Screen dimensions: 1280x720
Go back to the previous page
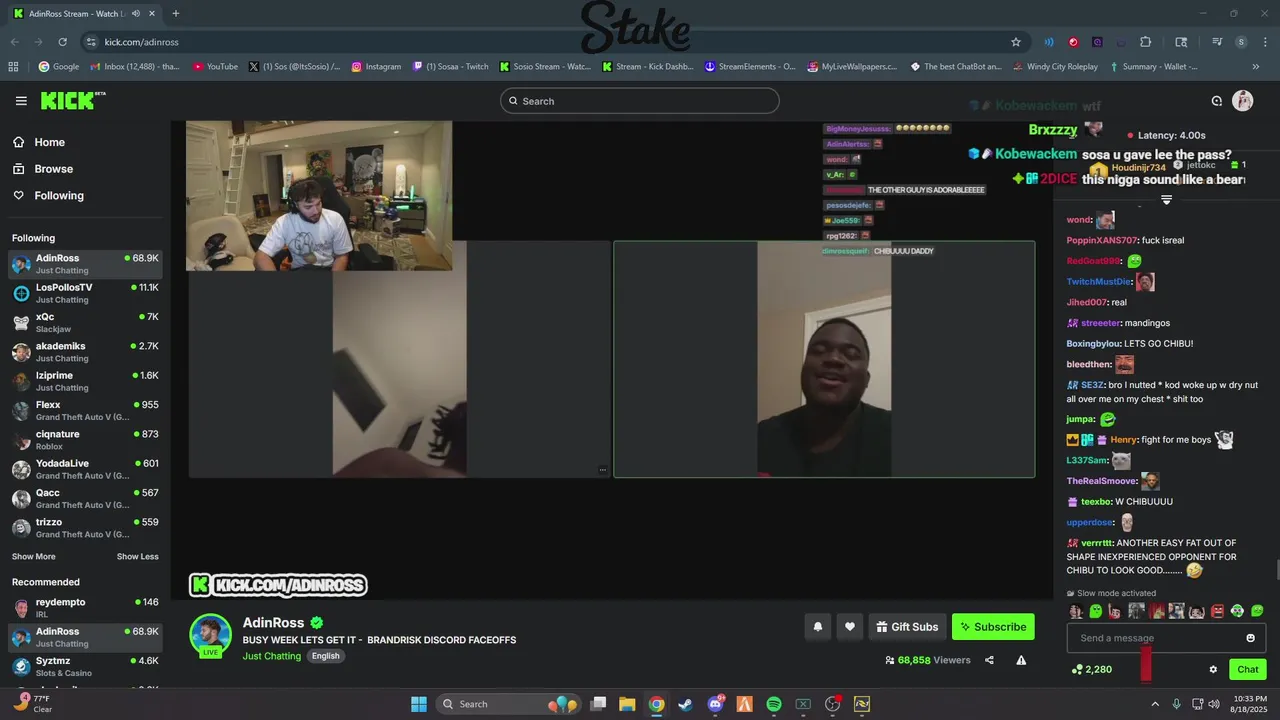14,42
